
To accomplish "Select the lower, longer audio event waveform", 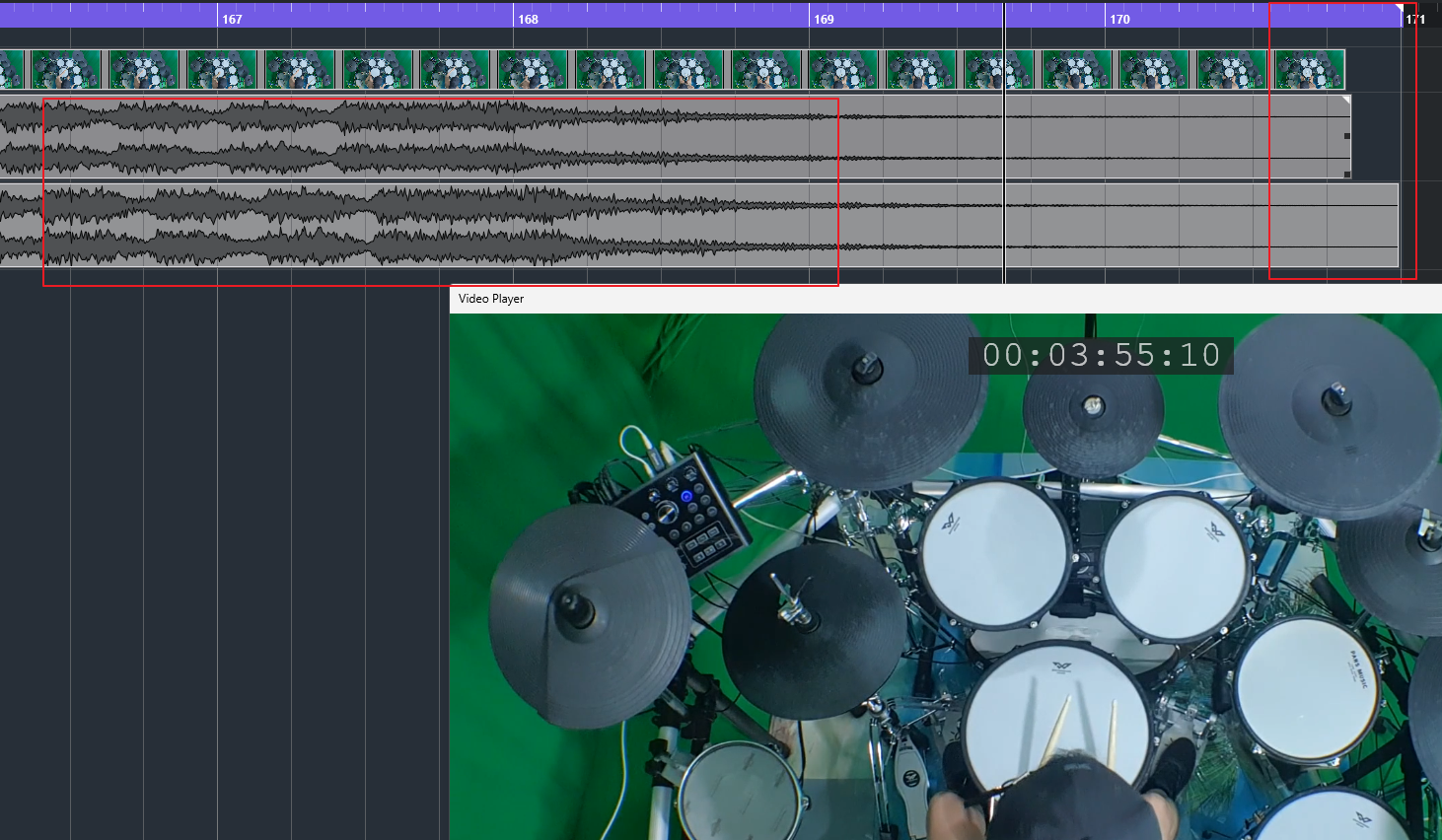I will click(699, 225).
